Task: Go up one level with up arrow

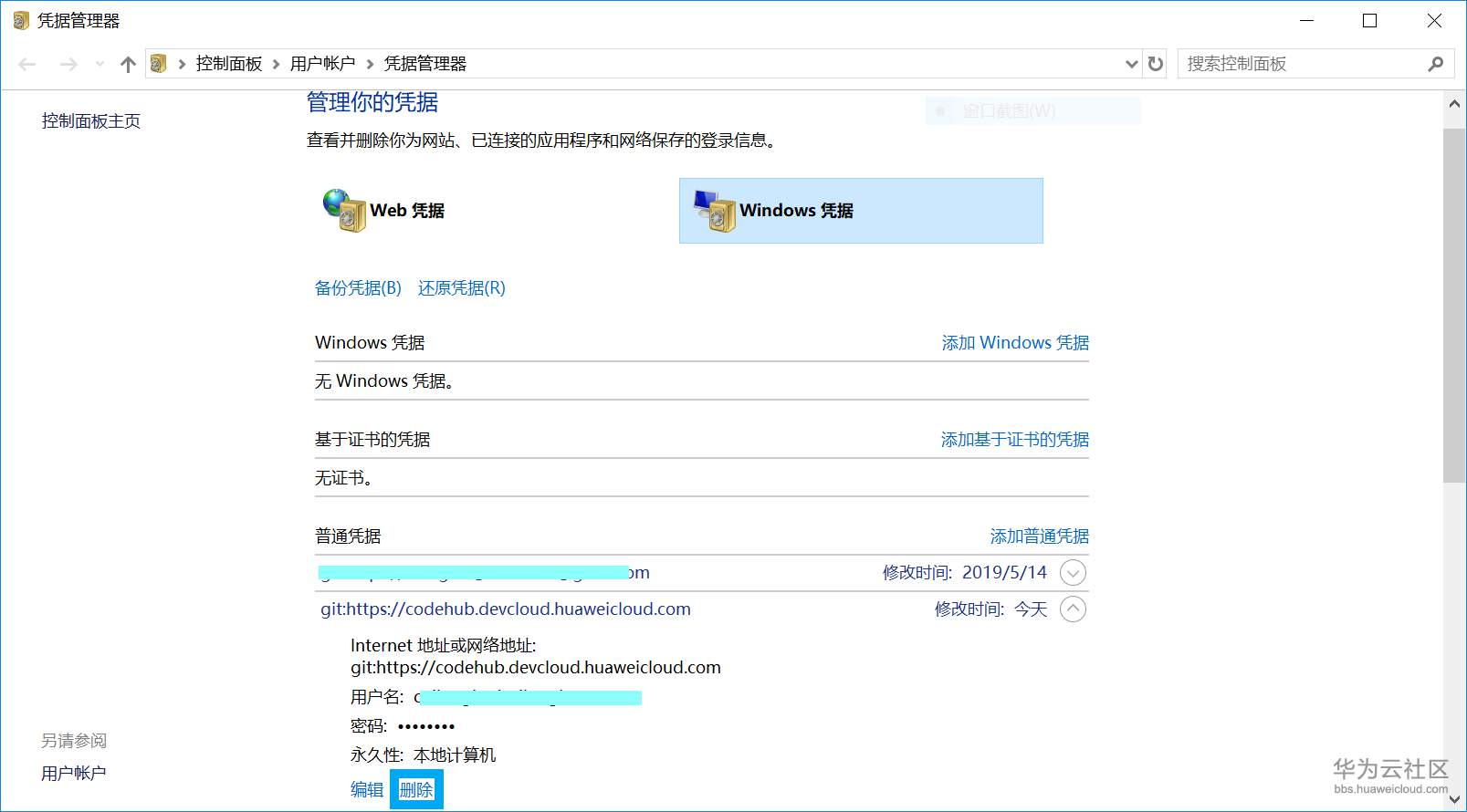Action: pyautogui.click(x=128, y=64)
